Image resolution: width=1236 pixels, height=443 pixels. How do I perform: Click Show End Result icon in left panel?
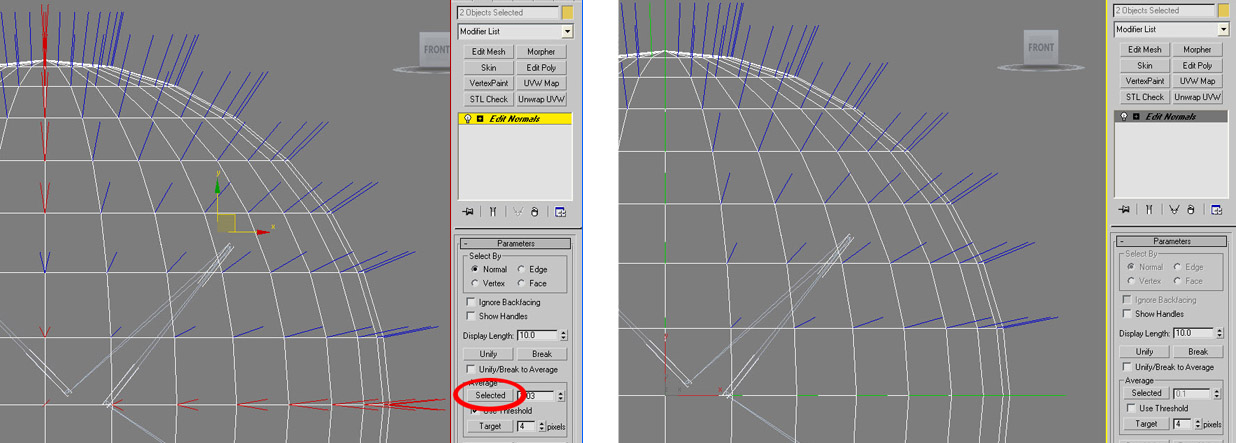coord(493,212)
